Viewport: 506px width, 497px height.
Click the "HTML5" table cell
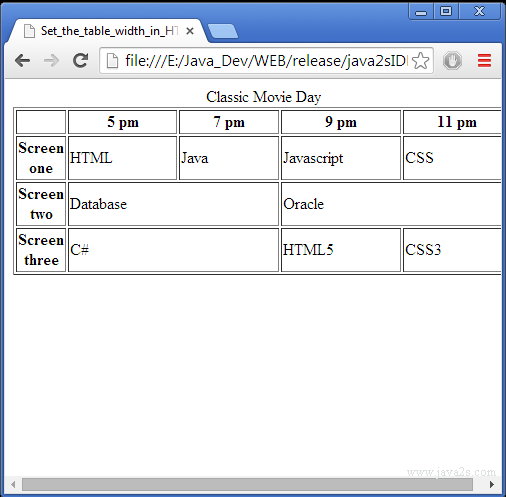click(x=341, y=250)
